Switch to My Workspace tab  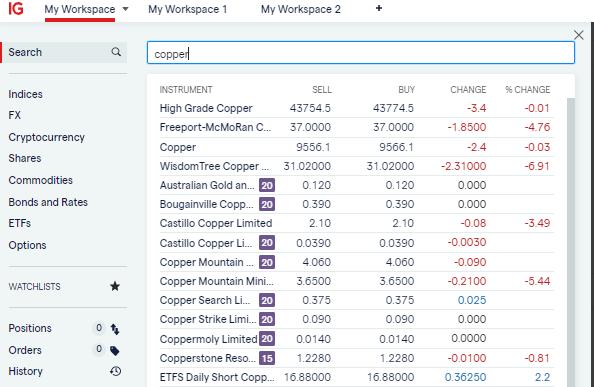point(80,9)
